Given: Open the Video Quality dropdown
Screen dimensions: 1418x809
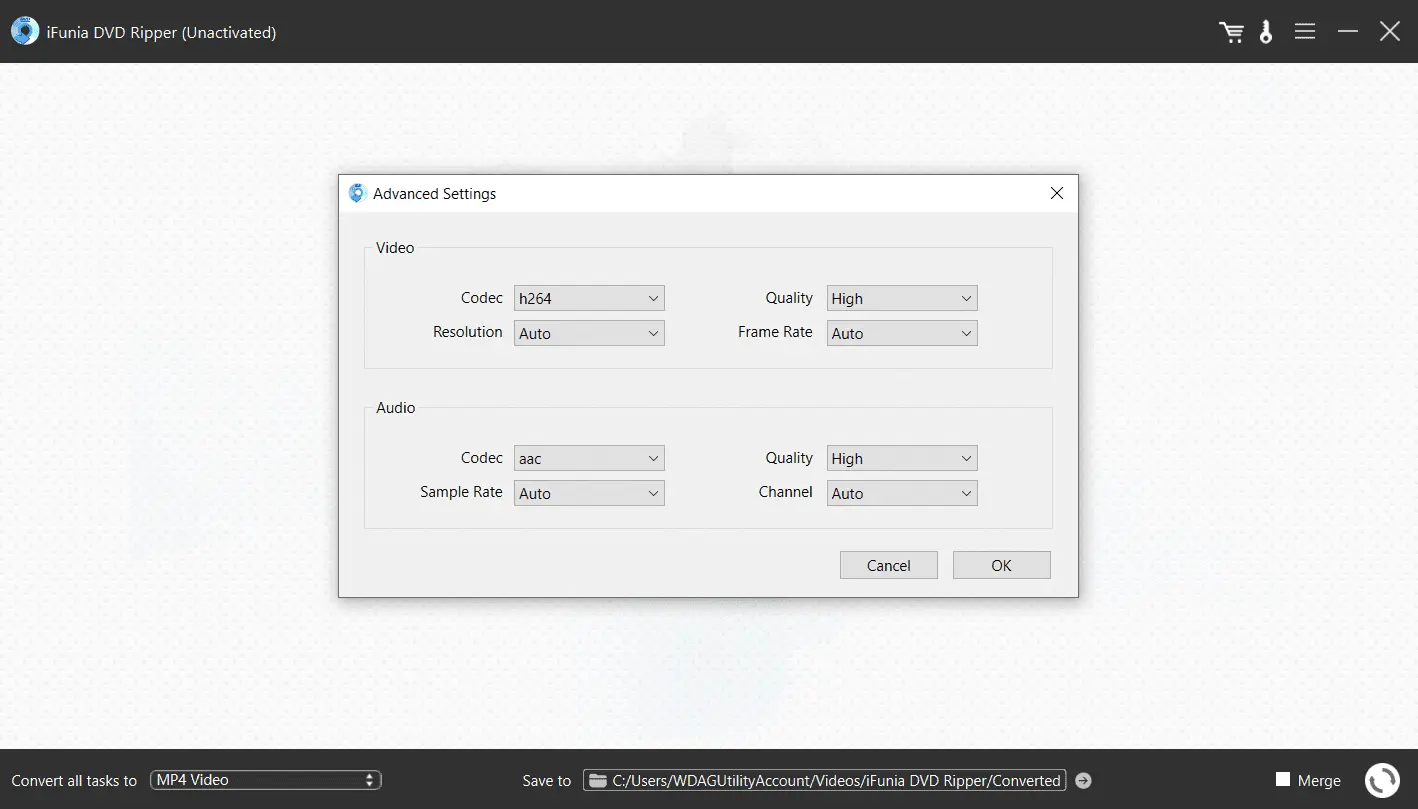Looking at the screenshot, I should point(901,298).
